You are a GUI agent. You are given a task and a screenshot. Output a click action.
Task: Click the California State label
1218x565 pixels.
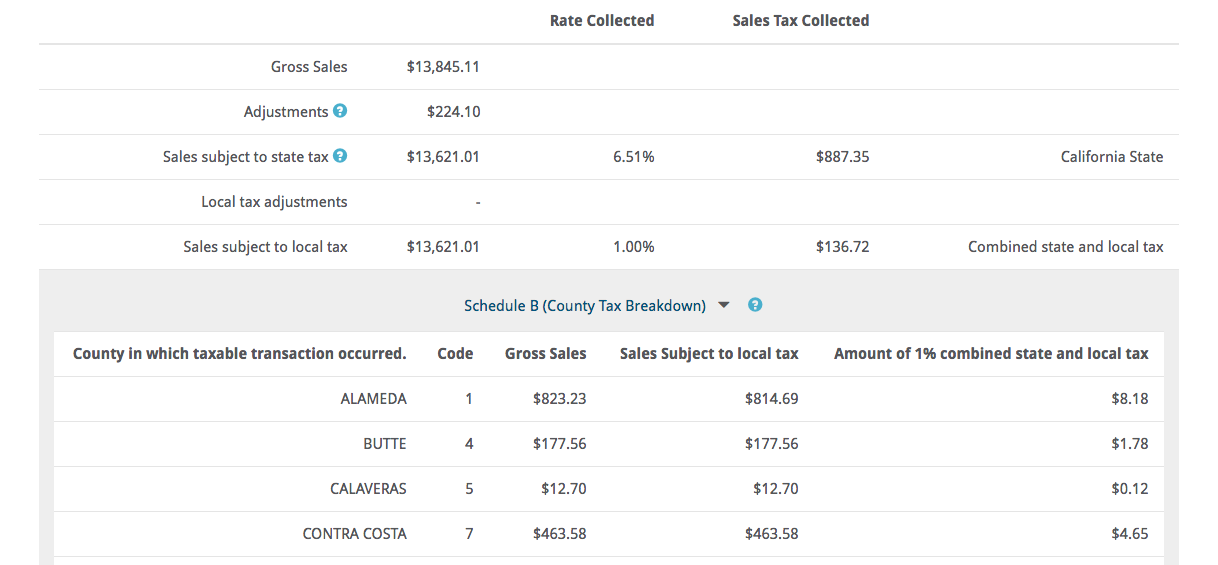point(1112,157)
